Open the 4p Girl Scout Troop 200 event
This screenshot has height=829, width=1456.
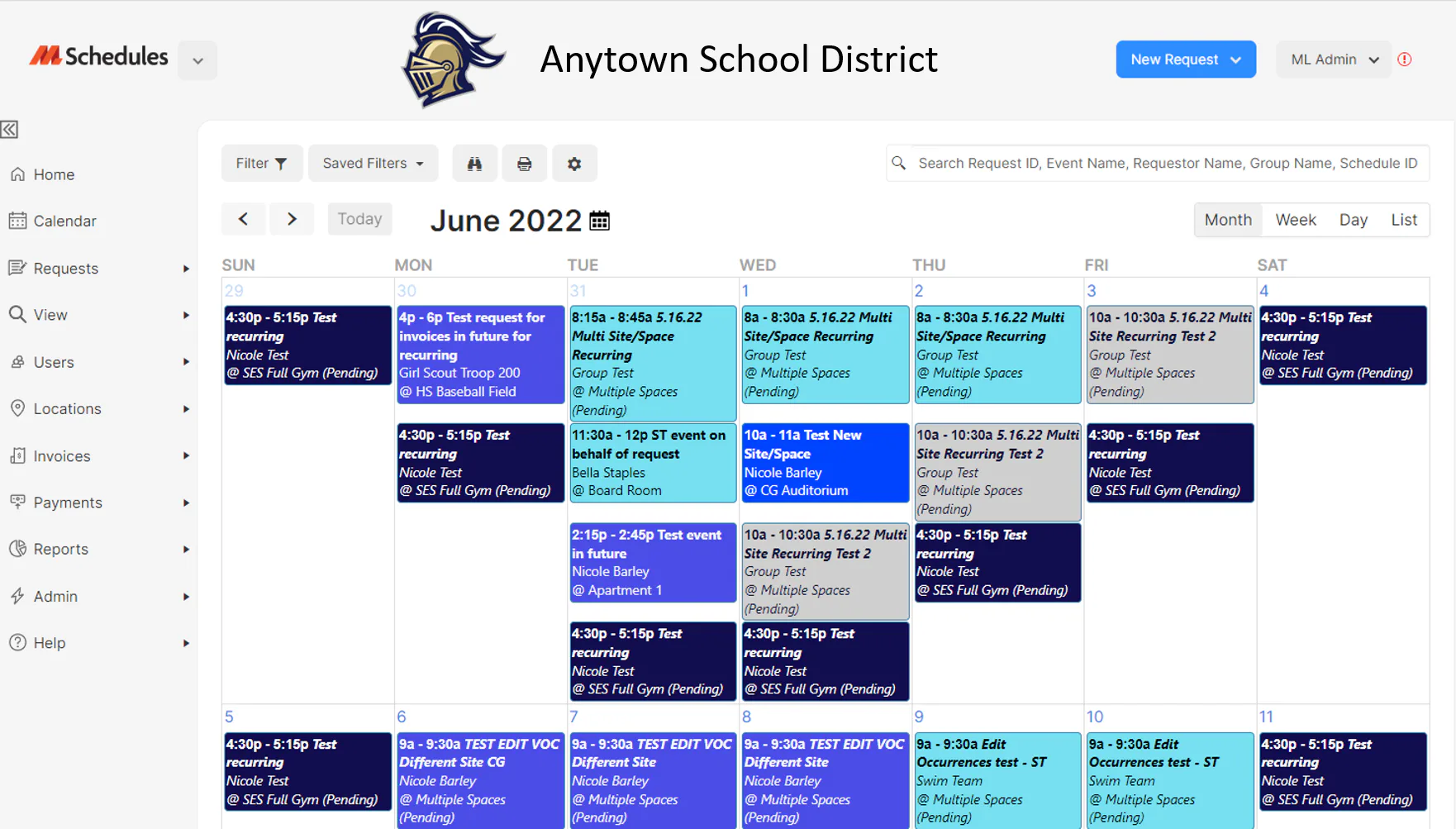[x=480, y=355]
